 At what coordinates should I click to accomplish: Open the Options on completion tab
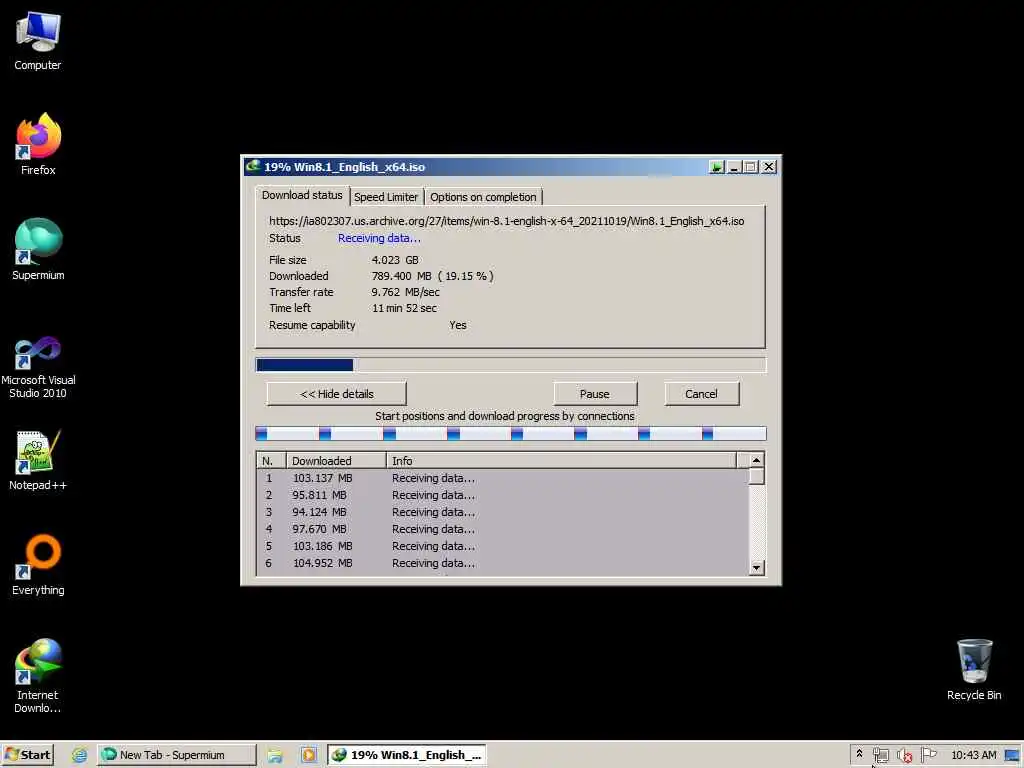coord(483,197)
